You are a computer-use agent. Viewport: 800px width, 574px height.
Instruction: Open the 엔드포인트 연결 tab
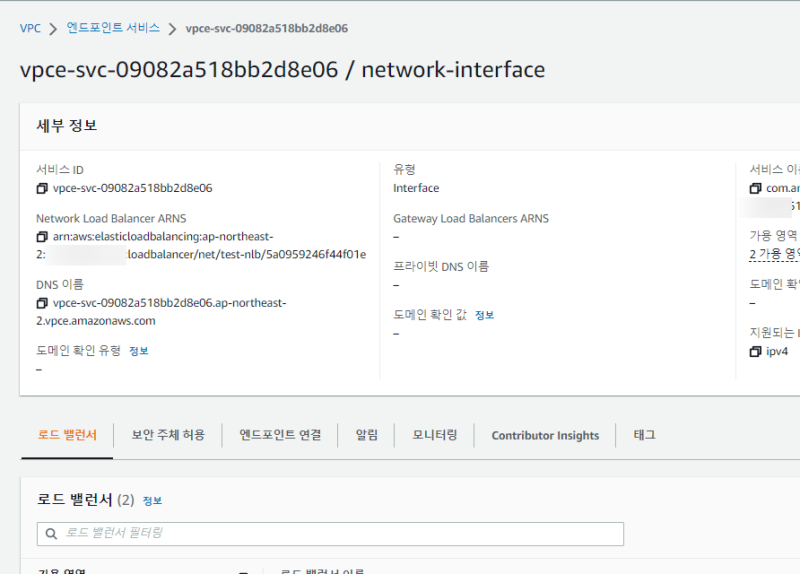click(x=280, y=435)
